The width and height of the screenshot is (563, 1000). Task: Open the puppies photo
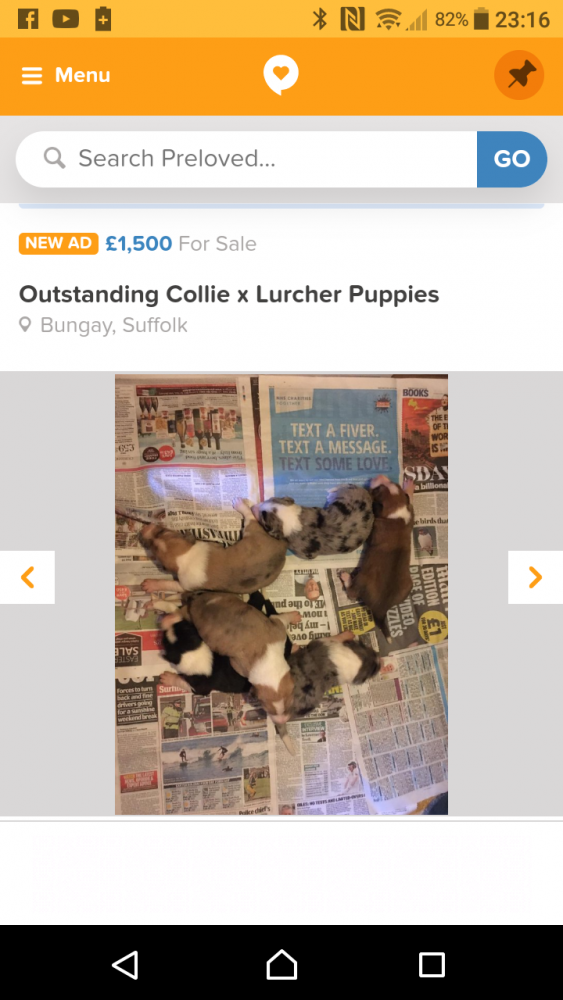(x=281, y=594)
